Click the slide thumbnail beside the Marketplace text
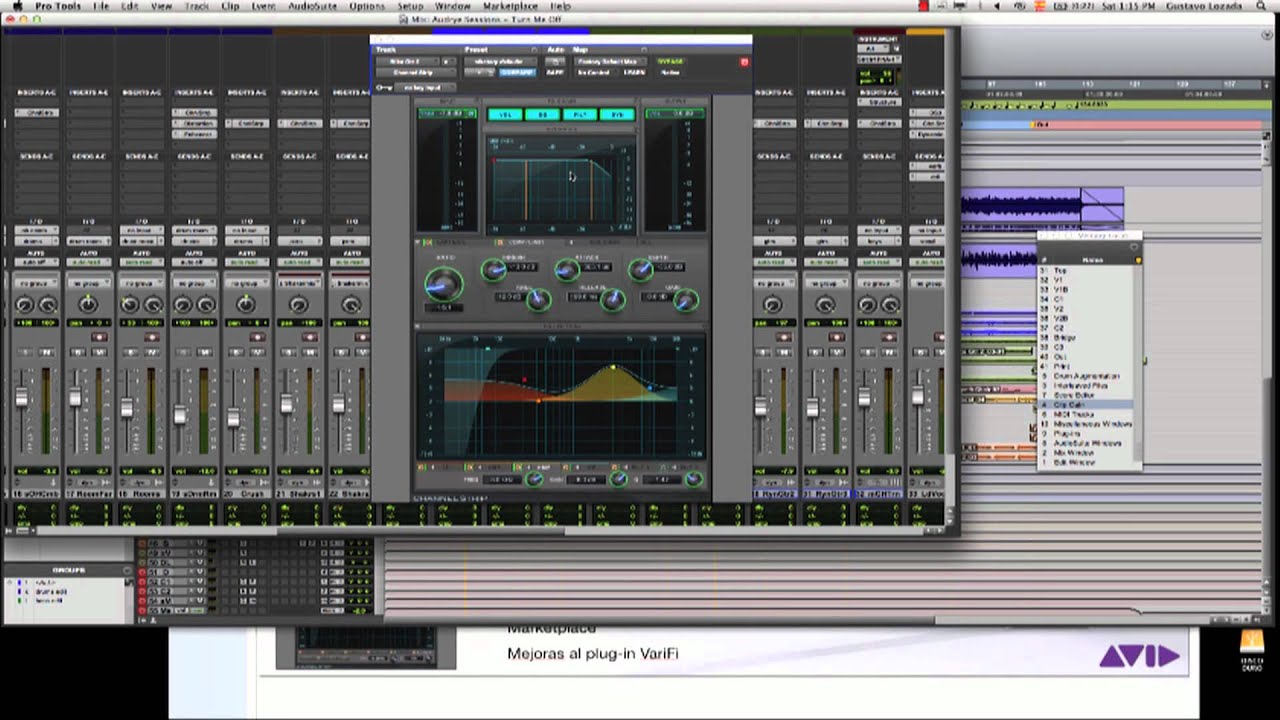 (x=366, y=648)
